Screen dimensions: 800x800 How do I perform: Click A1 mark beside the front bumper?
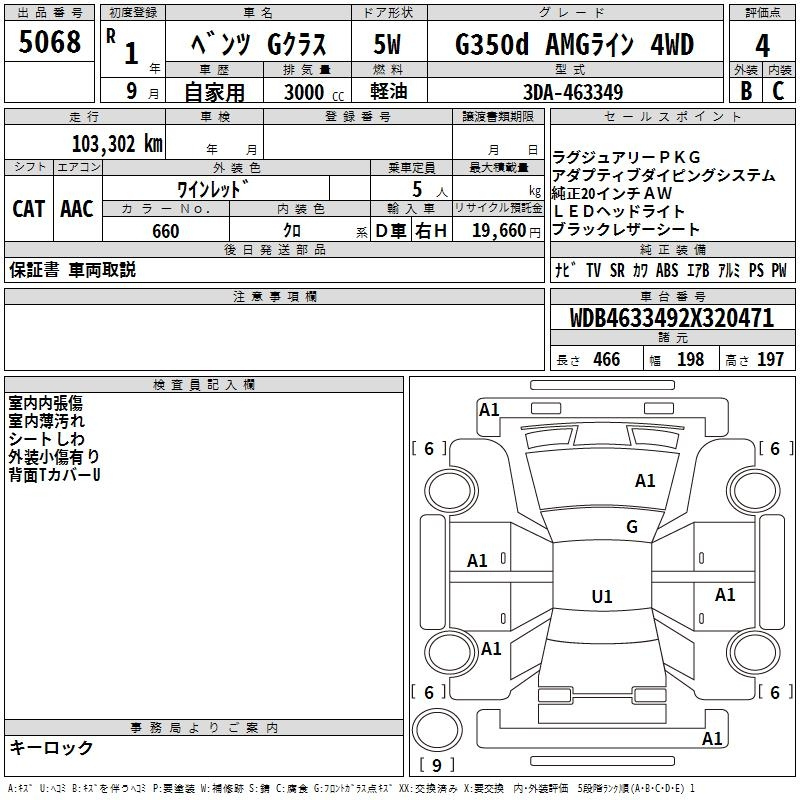[x=489, y=409]
